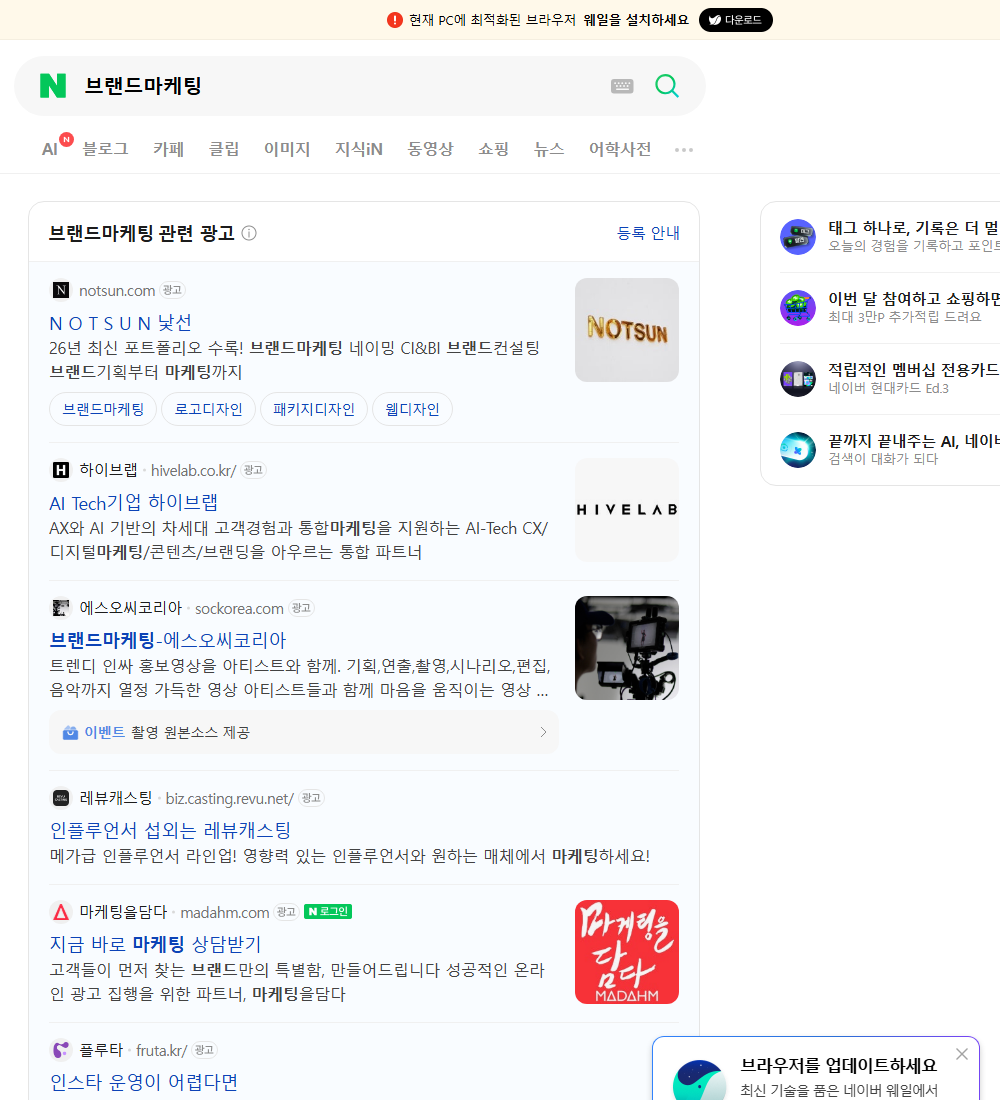Switch to the 쇼핑 tab
This screenshot has height=1100, width=1000.
[x=493, y=149]
